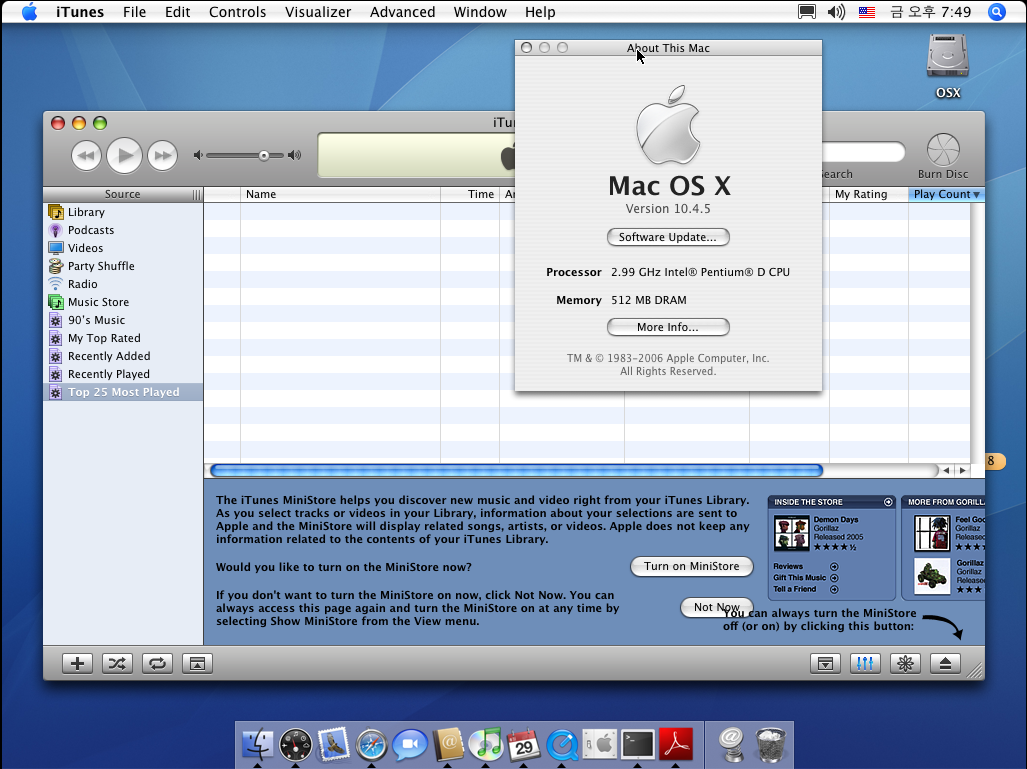Click the iTunes horizontal scrollbar thumb
The width and height of the screenshot is (1027, 769).
516,470
